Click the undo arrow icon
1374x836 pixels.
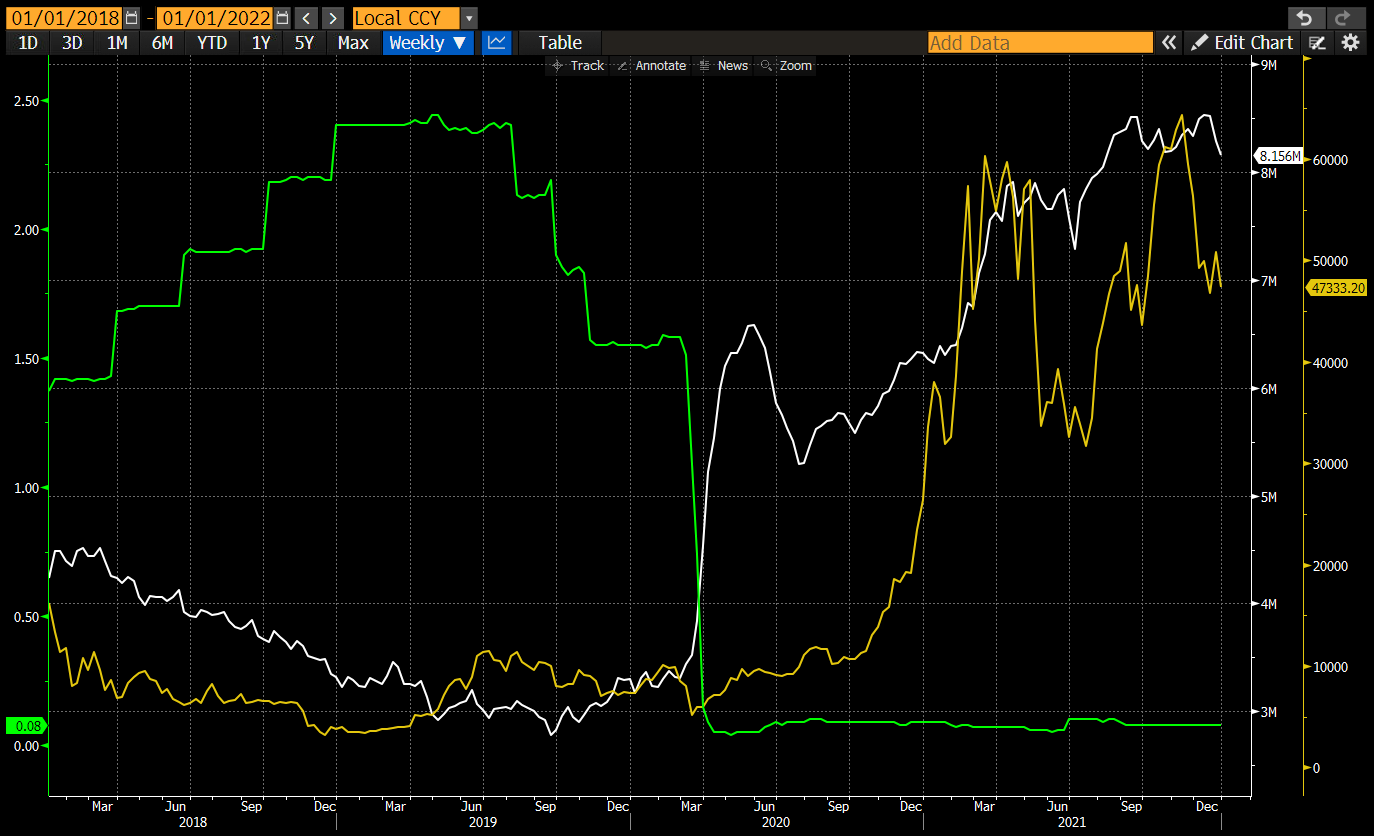coord(1303,18)
